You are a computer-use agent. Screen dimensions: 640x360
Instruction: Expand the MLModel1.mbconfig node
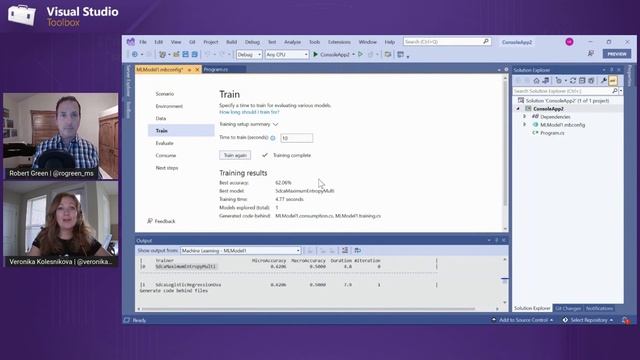[x=525, y=124]
